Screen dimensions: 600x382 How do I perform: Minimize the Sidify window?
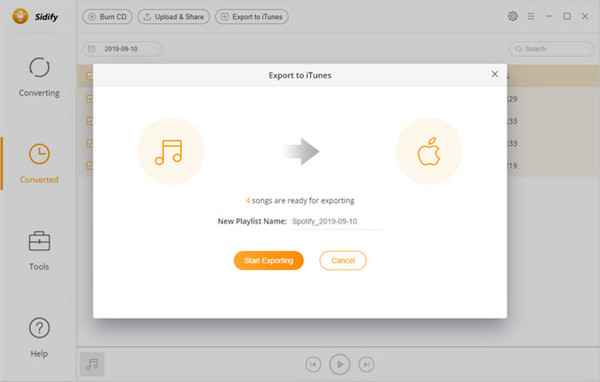tap(549, 16)
